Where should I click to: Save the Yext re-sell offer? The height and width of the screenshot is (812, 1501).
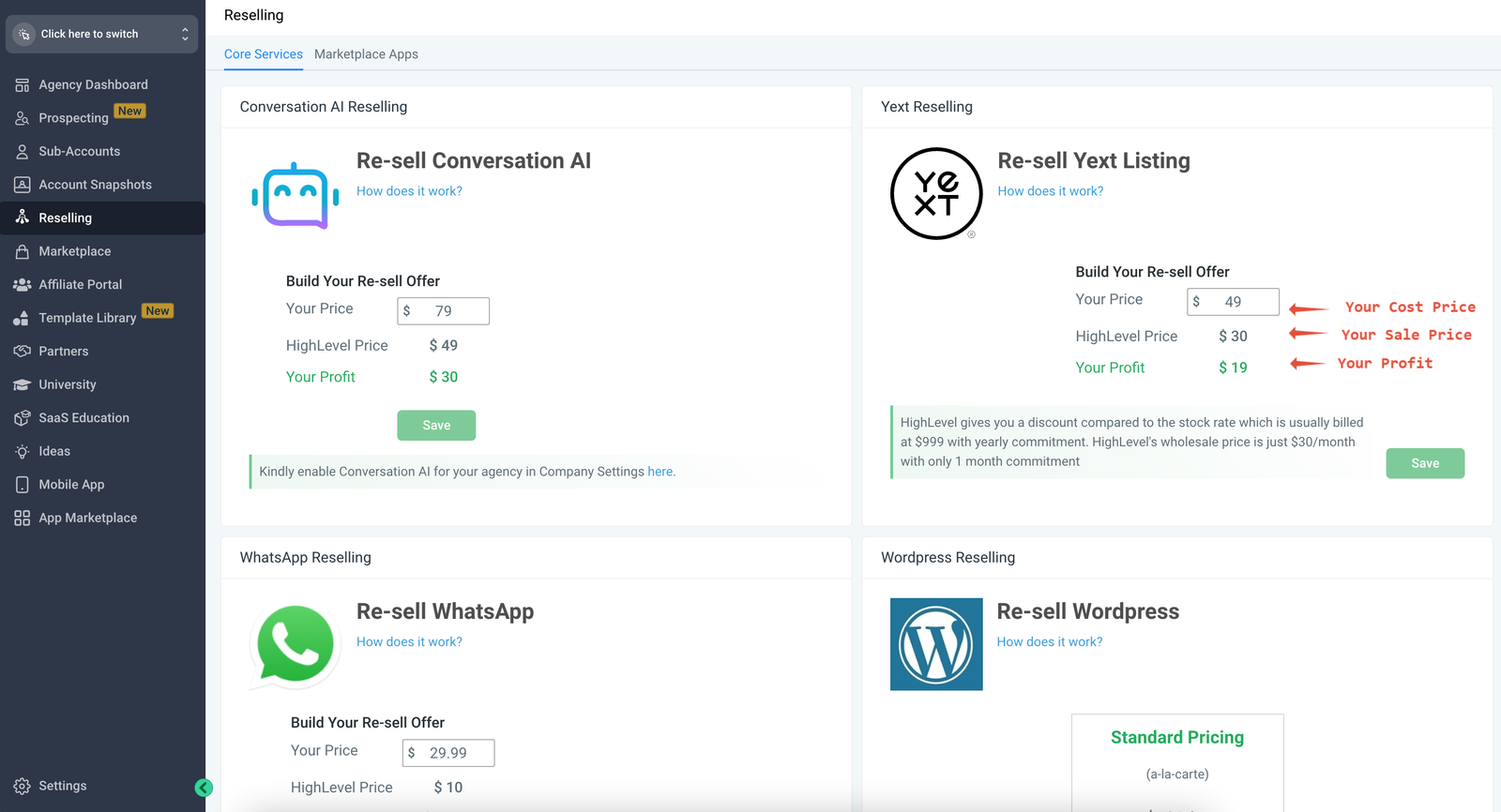point(1425,463)
